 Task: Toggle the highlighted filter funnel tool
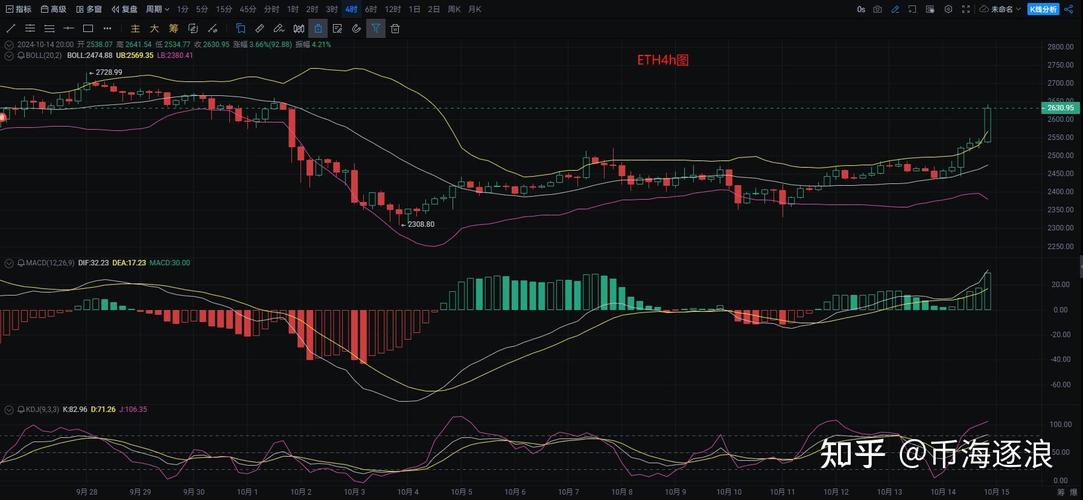pyautogui.click(x=376, y=29)
